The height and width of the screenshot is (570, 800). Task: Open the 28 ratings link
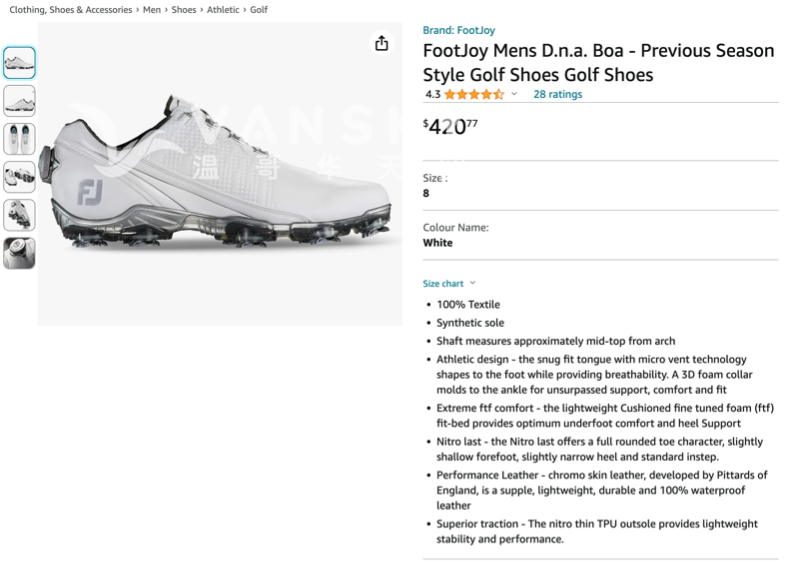[x=557, y=94]
